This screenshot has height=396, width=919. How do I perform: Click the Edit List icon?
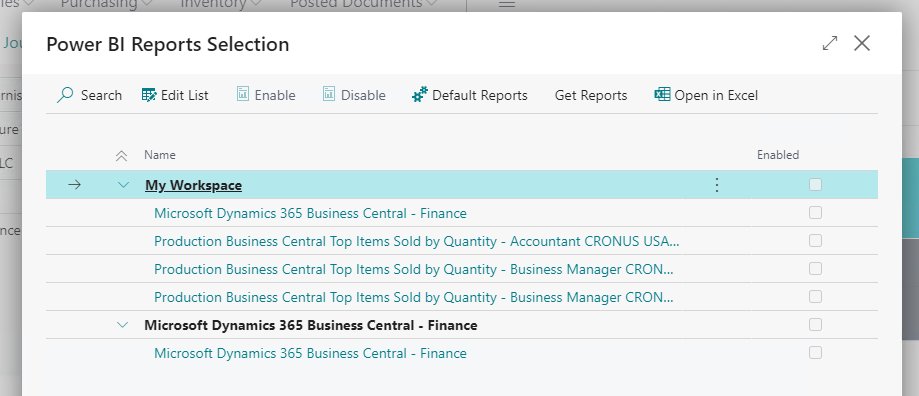click(149, 95)
